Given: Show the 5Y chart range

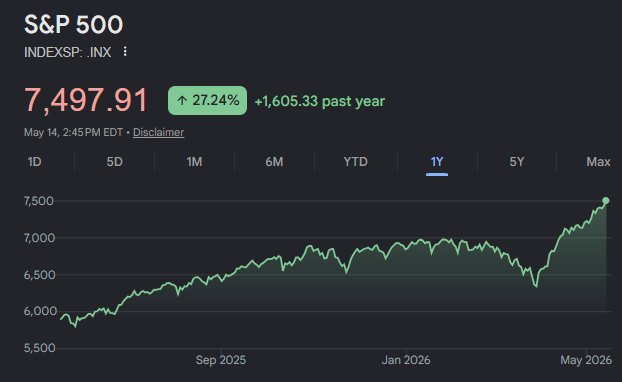Looking at the screenshot, I should point(516,162).
